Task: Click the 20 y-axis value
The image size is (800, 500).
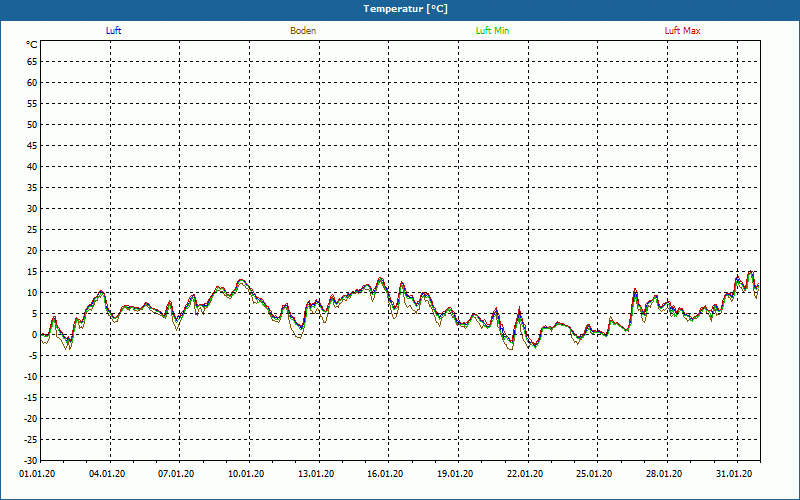Action: 32,251
